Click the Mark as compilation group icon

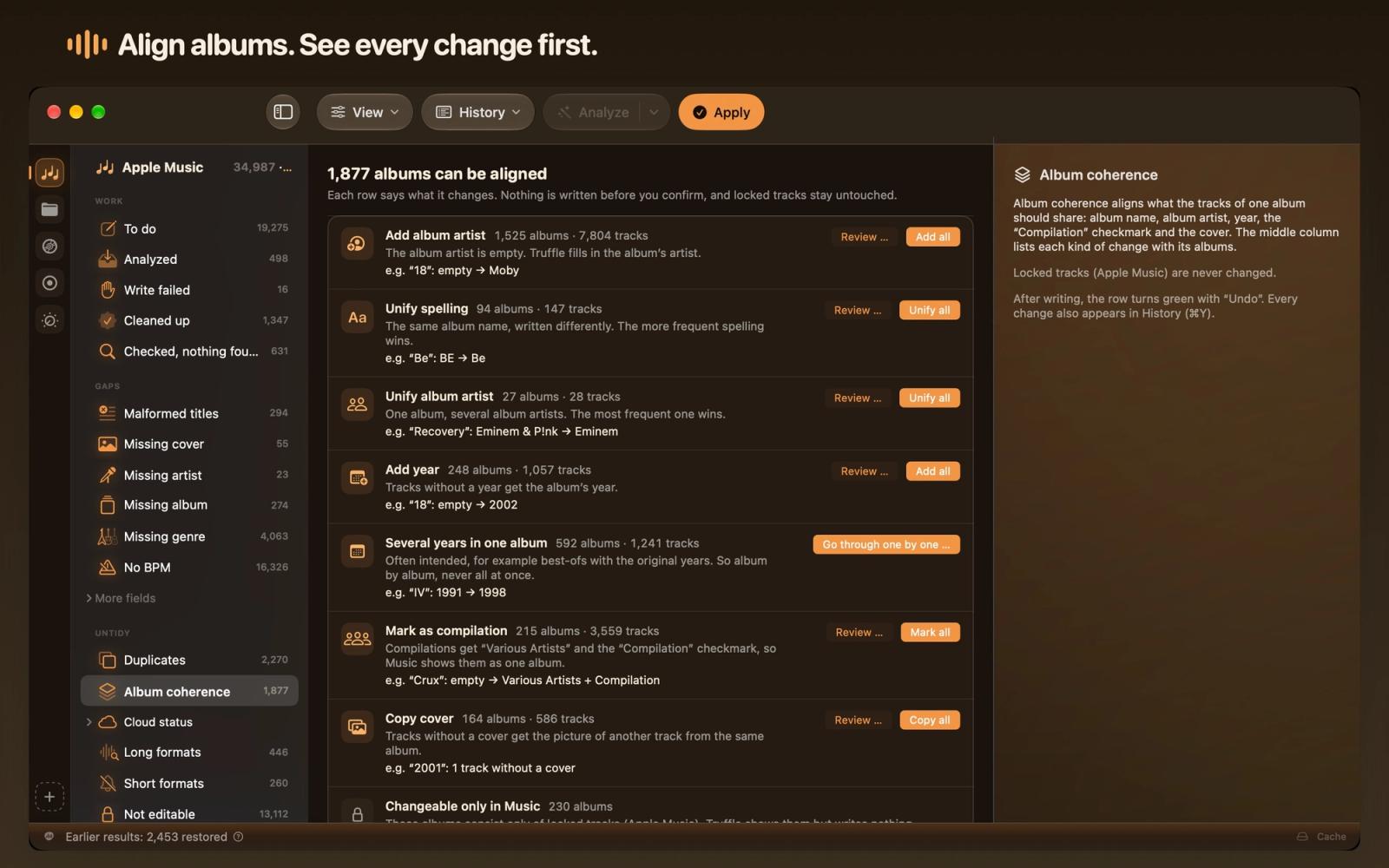point(357,640)
